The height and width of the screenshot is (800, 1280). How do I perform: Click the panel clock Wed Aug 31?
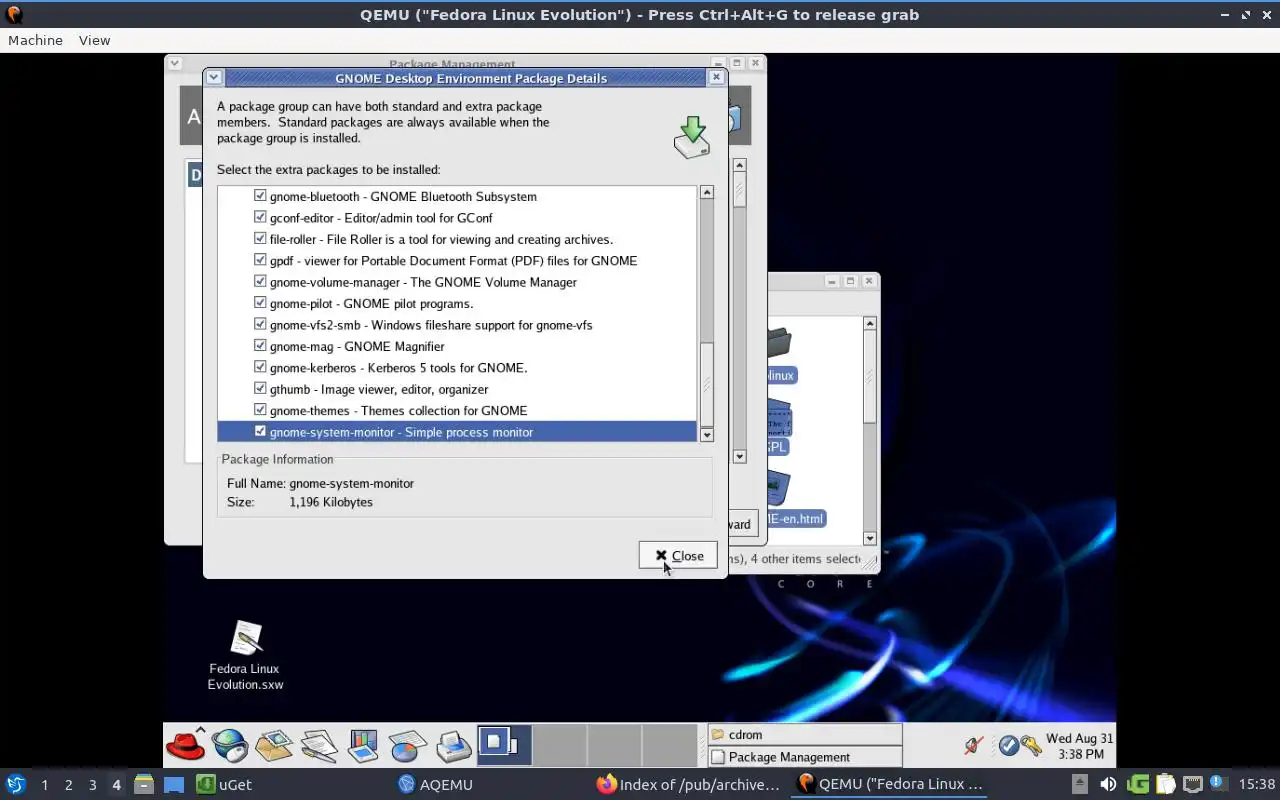pyautogui.click(x=1079, y=746)
